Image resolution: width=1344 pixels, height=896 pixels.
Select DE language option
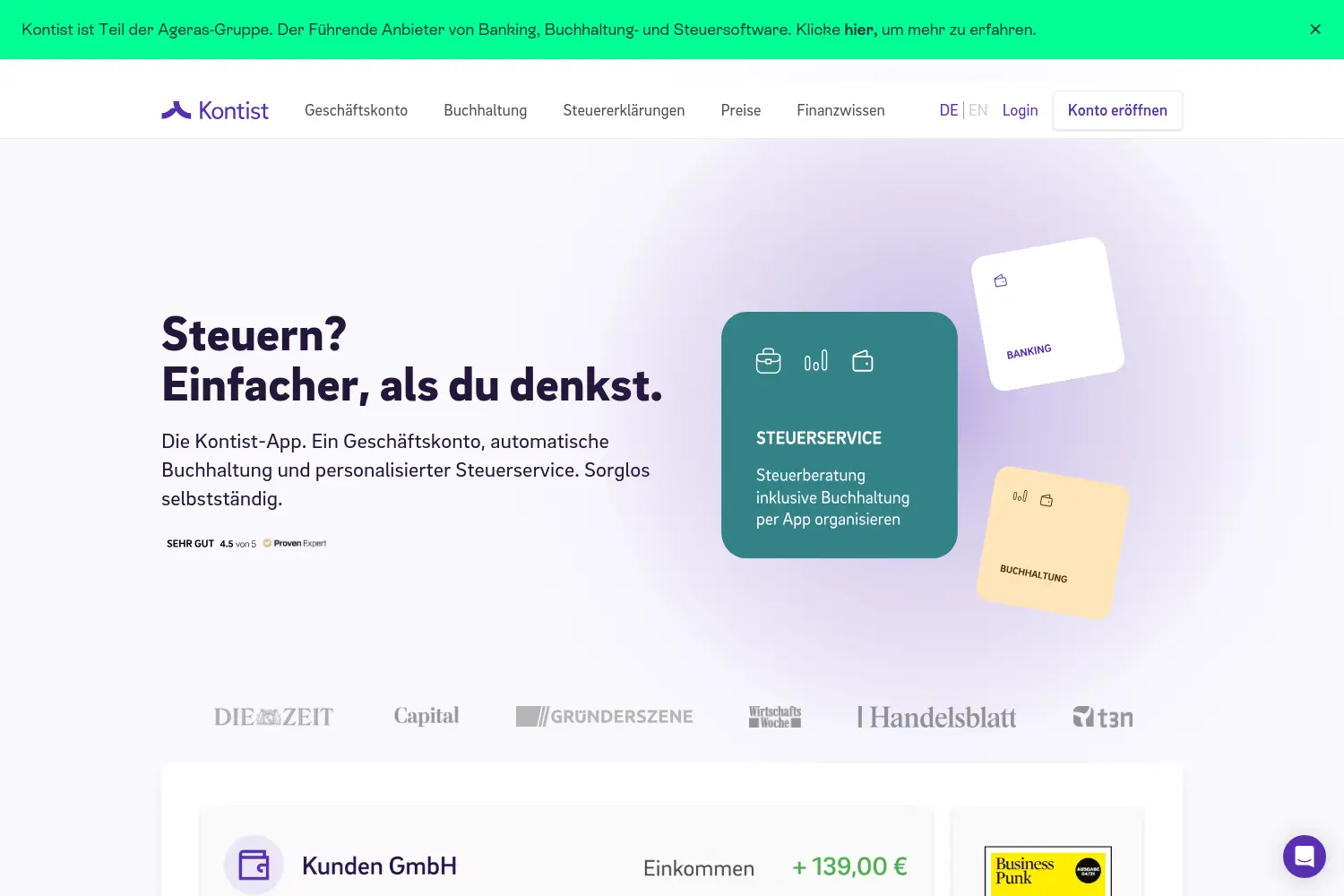click(x=949, y=110)
